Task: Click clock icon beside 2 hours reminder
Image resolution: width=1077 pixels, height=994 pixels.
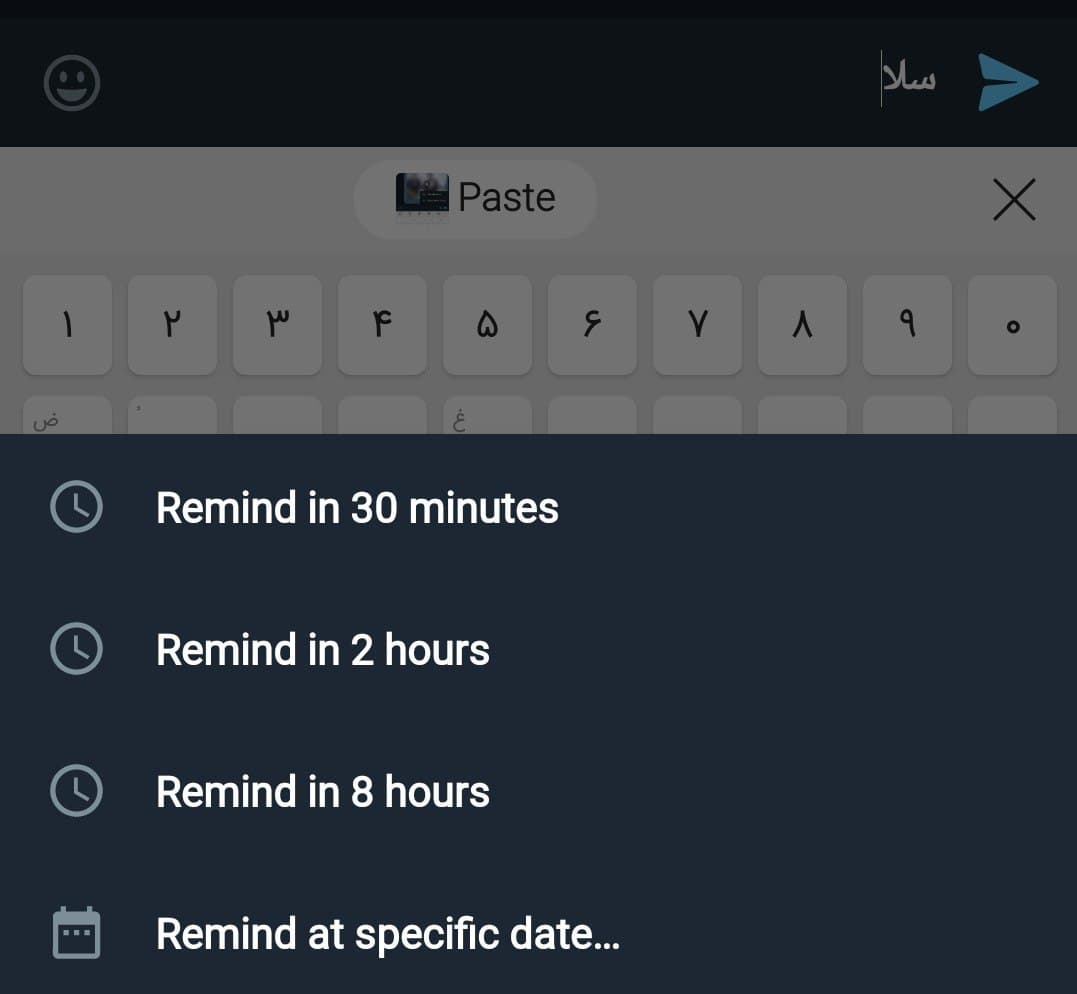Action: pos(76,650)
